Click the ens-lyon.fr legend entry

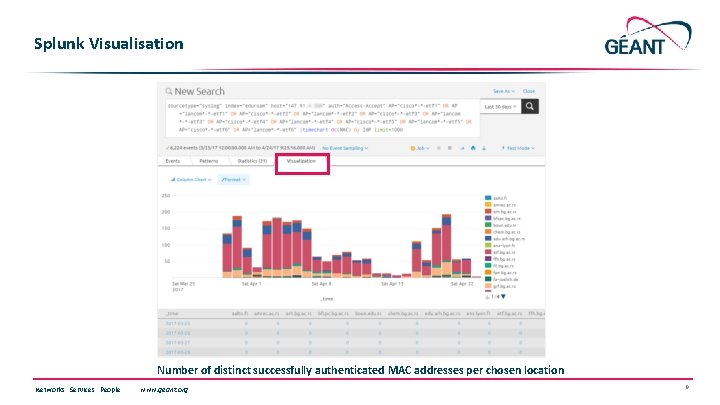[x=500, y=246]
